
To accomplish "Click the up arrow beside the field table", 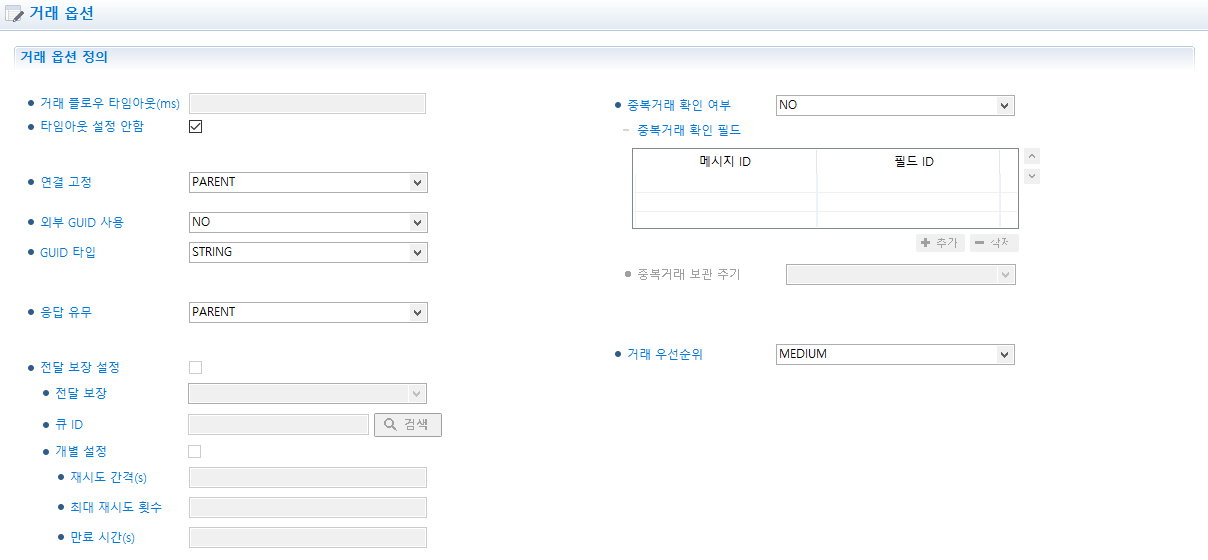I will tap(1033, 156).
